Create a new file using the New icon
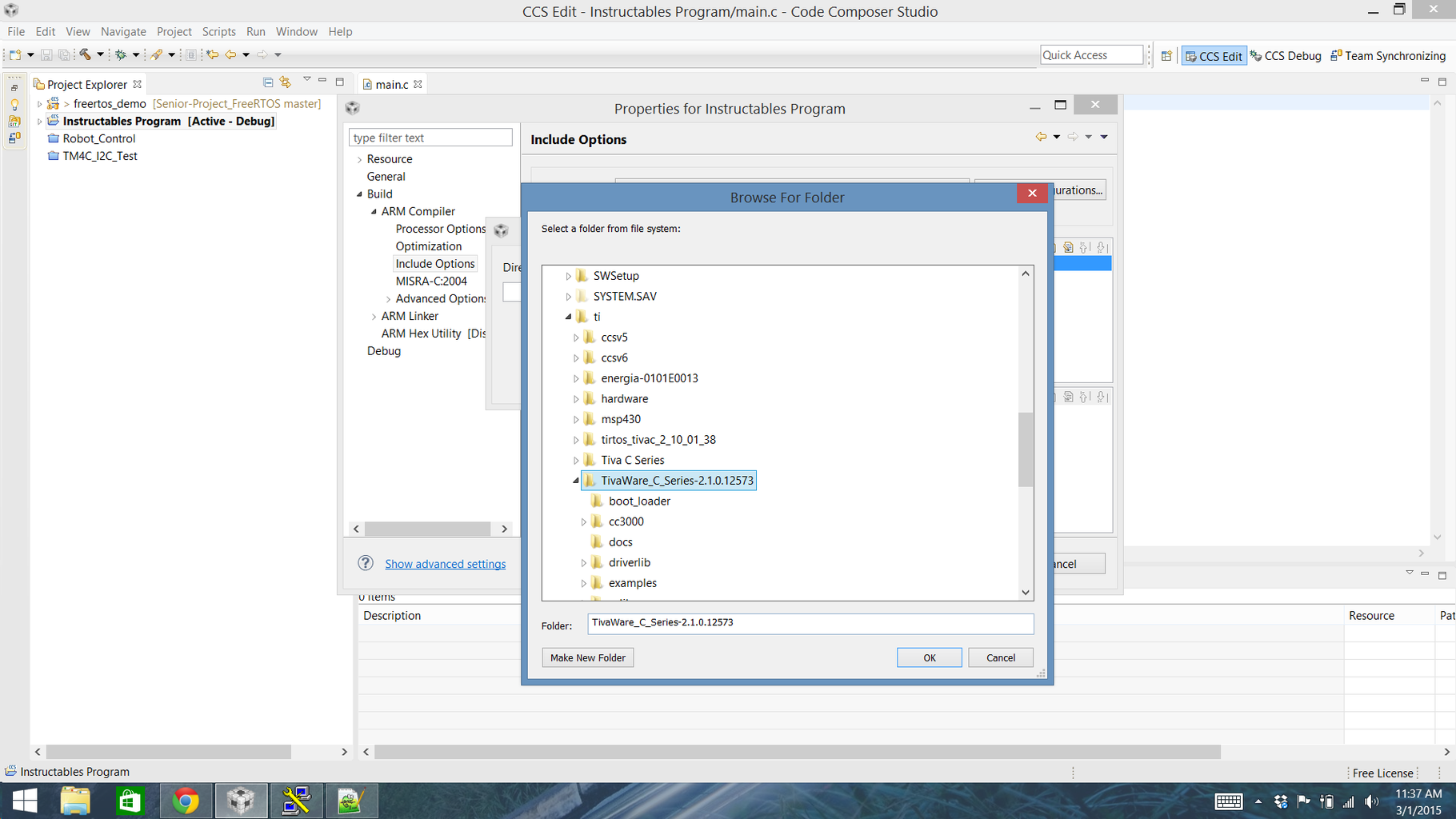1456x819 pixels. (14, 55)
